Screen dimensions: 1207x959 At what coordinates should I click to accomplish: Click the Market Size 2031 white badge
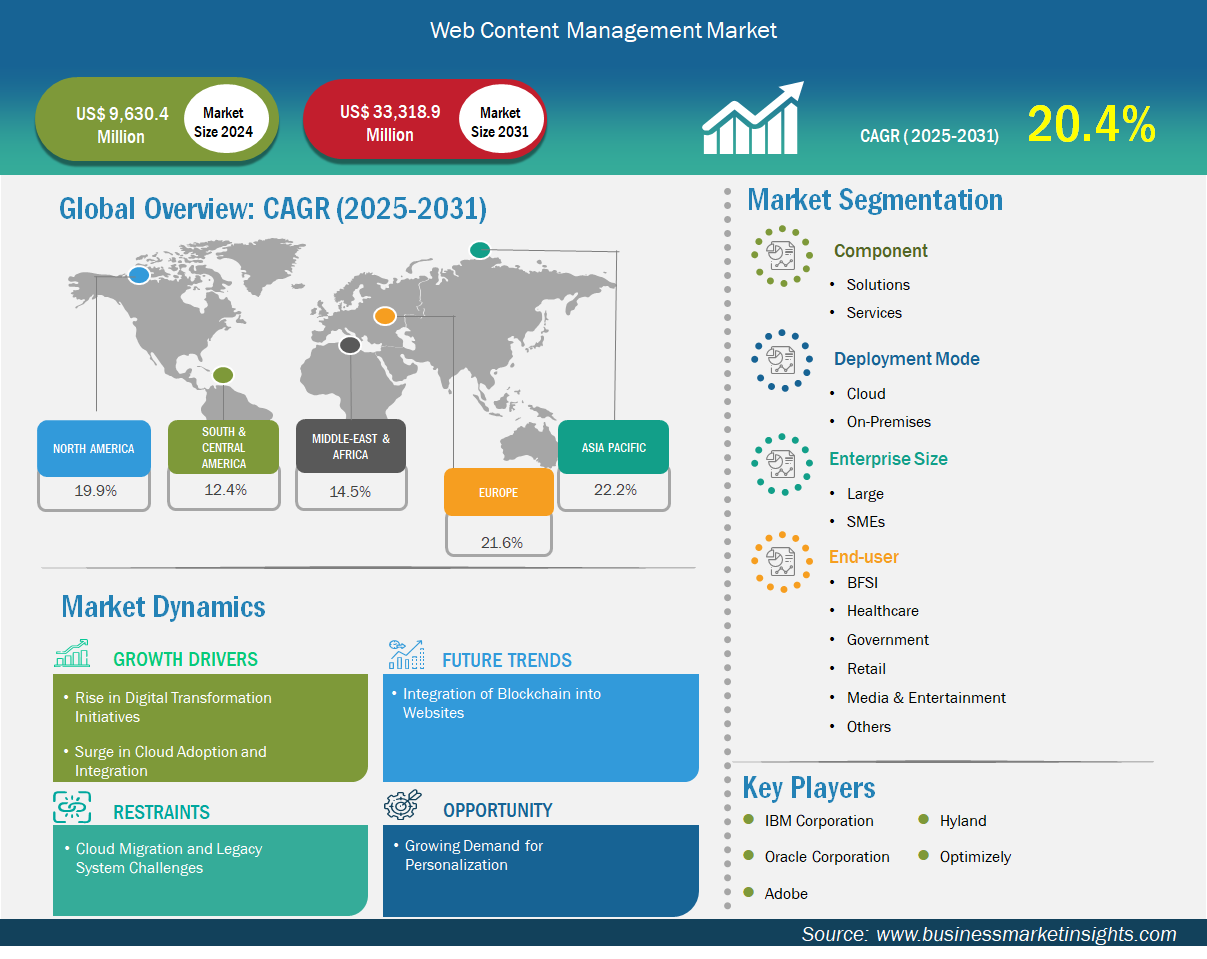pyautogui.click(x=500, y=122)
